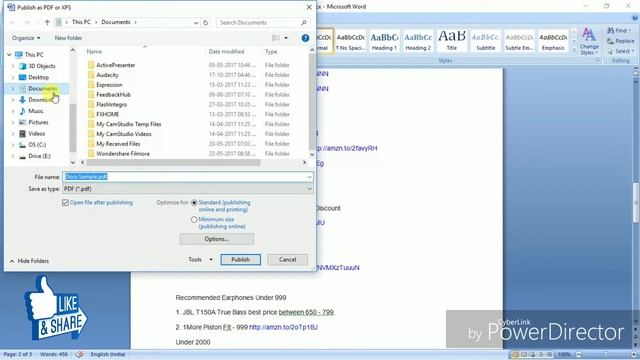Click the navigation pane vertical scrollbar
The width and height of the screenshot is (640, 360).
[73, 128]
